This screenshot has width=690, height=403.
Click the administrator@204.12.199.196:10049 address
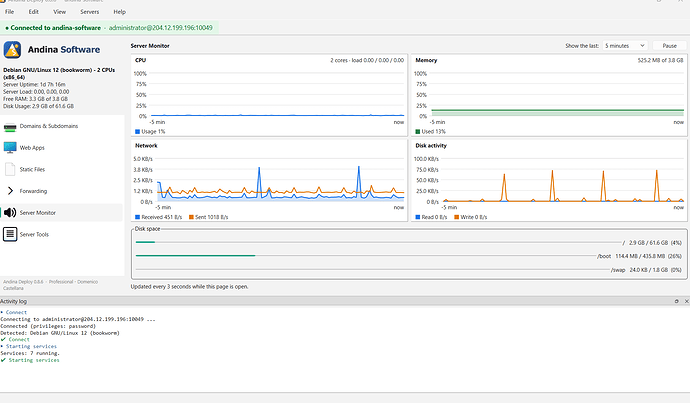click(x=161, y=28)
